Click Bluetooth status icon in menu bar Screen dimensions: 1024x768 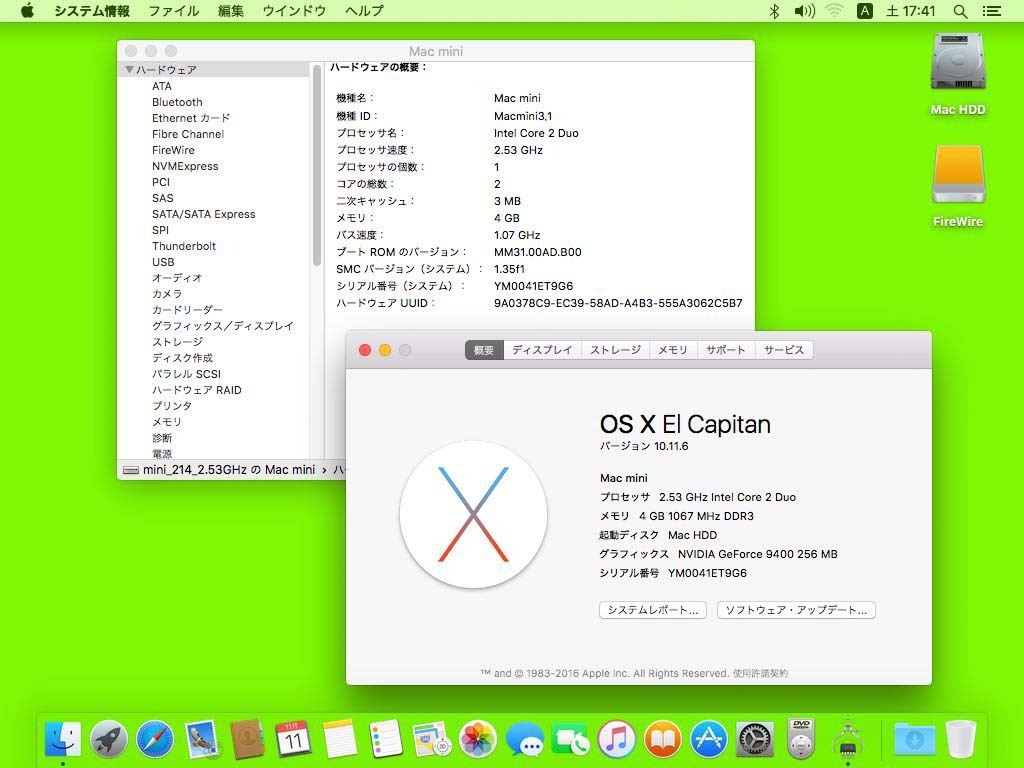774,11
